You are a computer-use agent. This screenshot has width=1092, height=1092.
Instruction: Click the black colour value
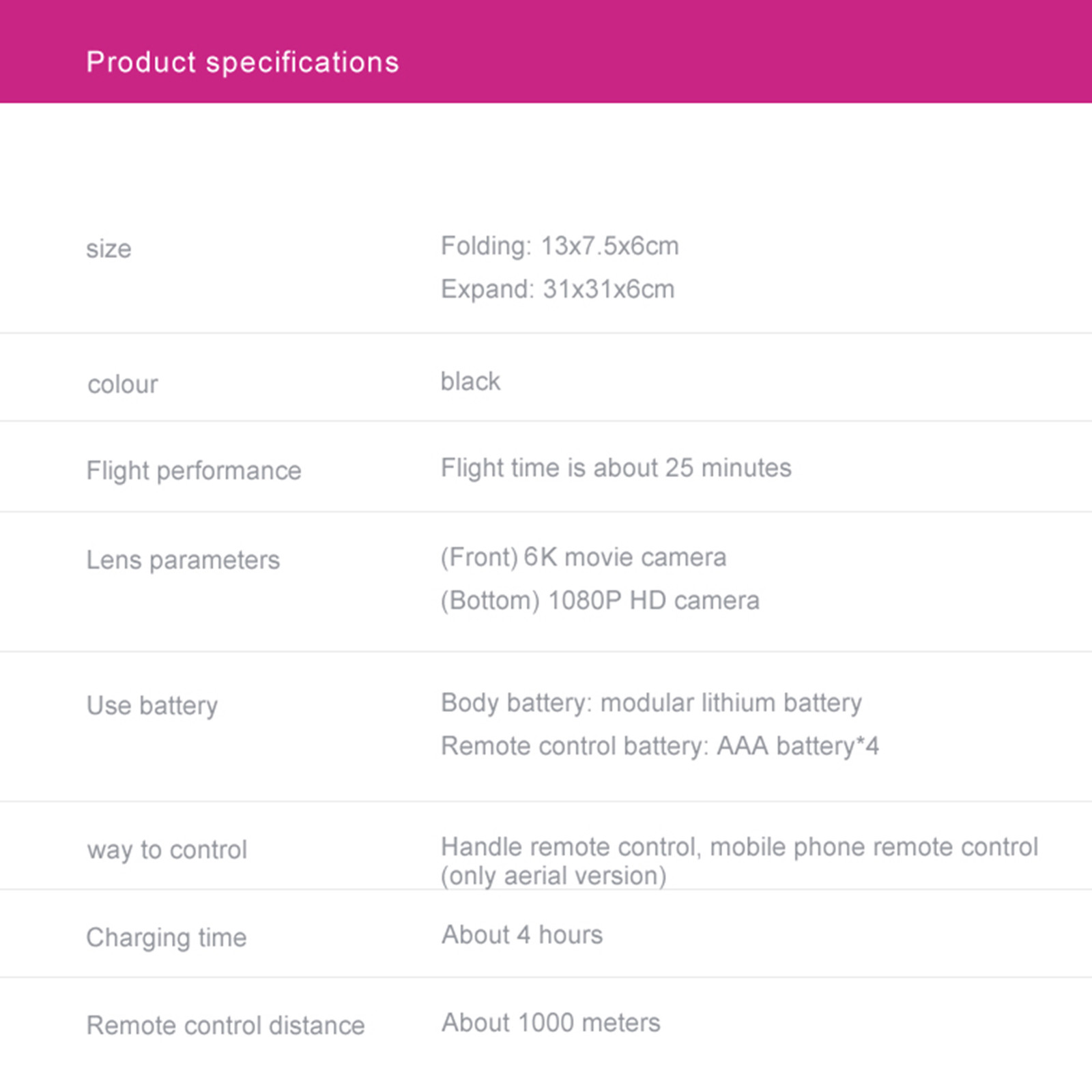tap(470, 382)
